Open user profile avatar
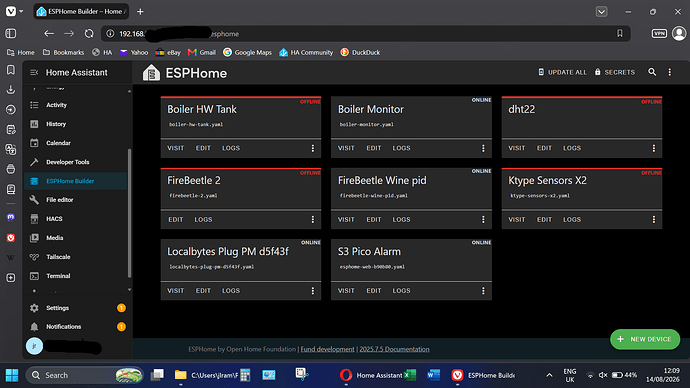 click(34, 346)
